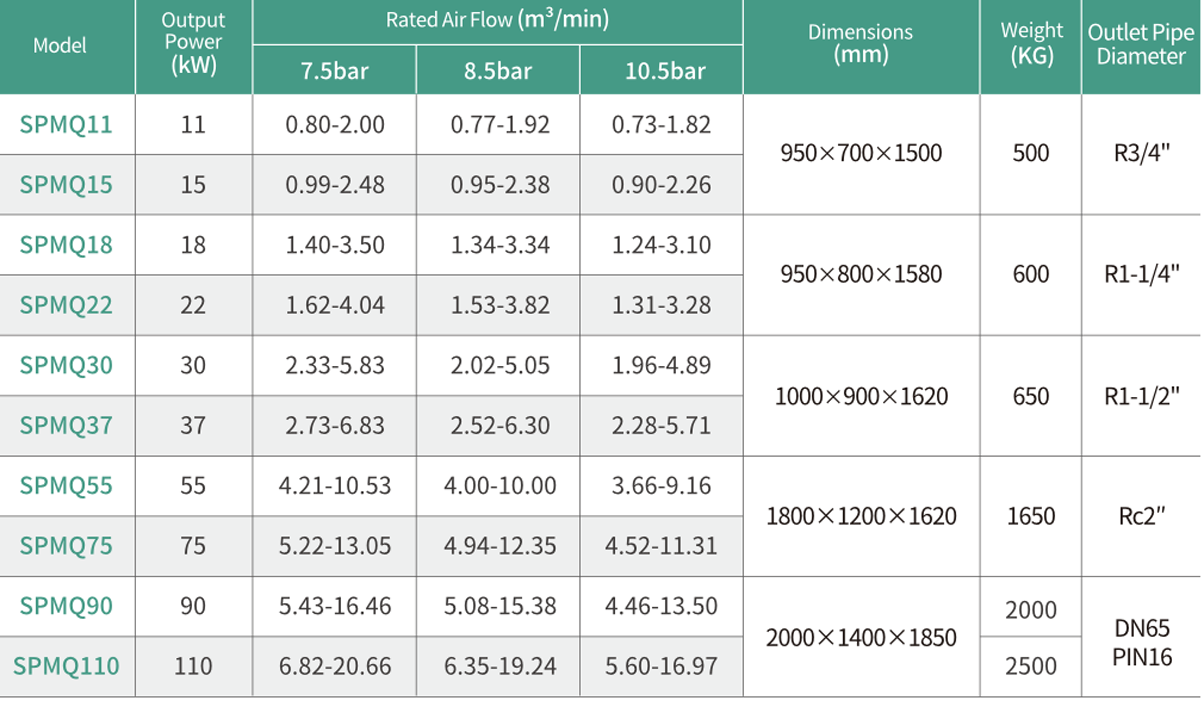Viewport: 1204px width, 702px height.
Task: Select the R1-1/2" outlet pipe cell
Action: [1141, 396]
